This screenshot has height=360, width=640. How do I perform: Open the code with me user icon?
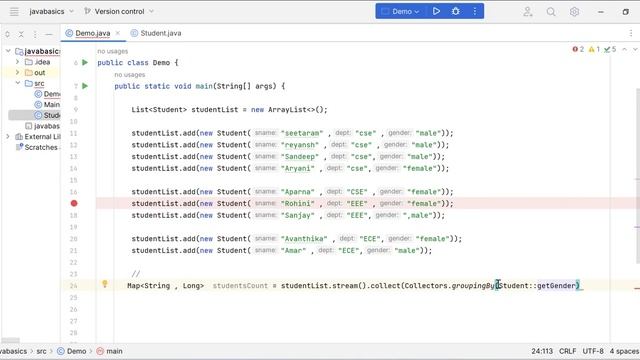point(528,12)
